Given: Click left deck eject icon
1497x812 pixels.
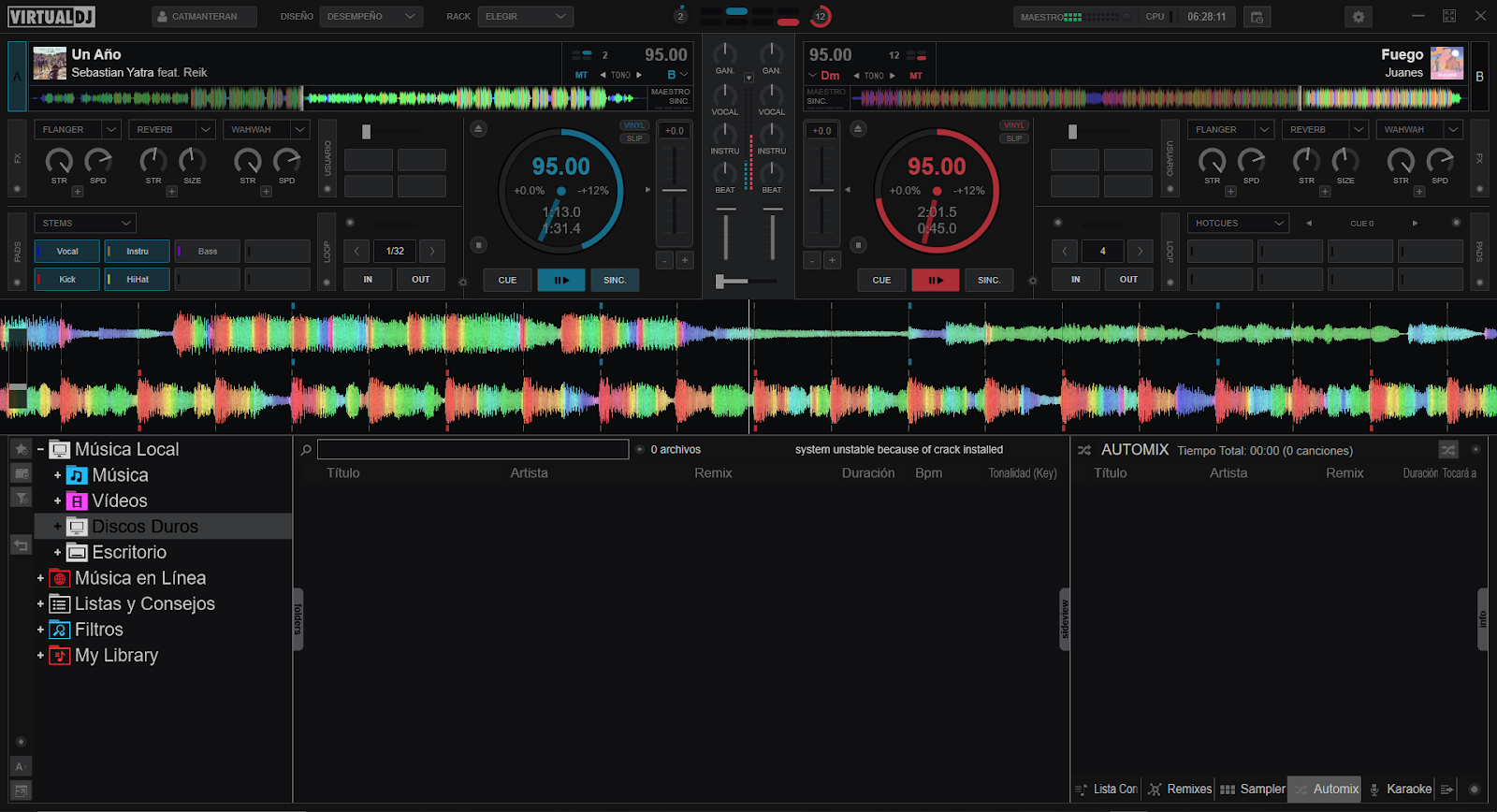Looking at the screenshot, I should (478, 128).
